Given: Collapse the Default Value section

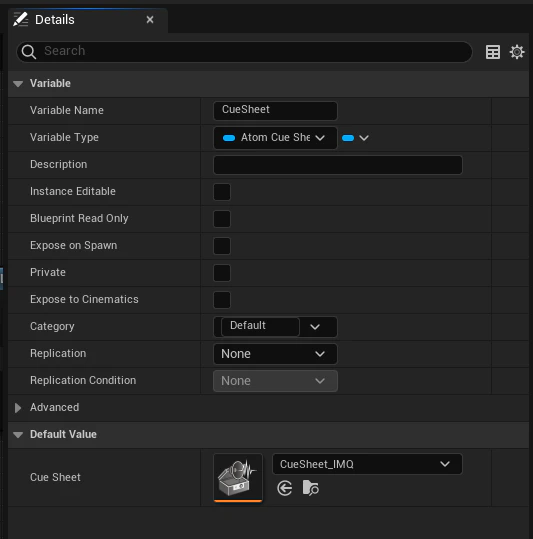Looking at the screenshot, I should pos(18,435).
